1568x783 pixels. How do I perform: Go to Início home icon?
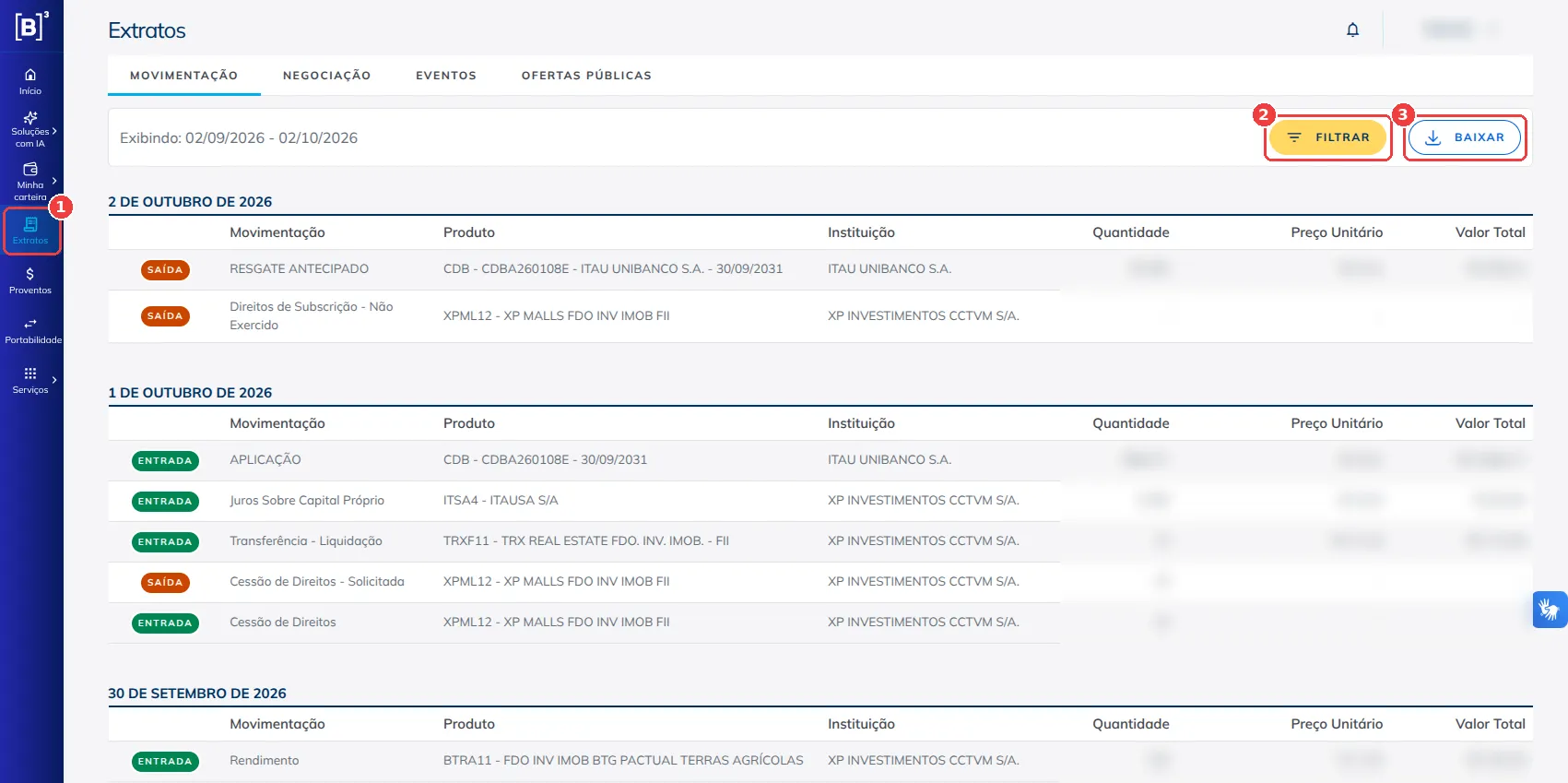coord(30,75)
